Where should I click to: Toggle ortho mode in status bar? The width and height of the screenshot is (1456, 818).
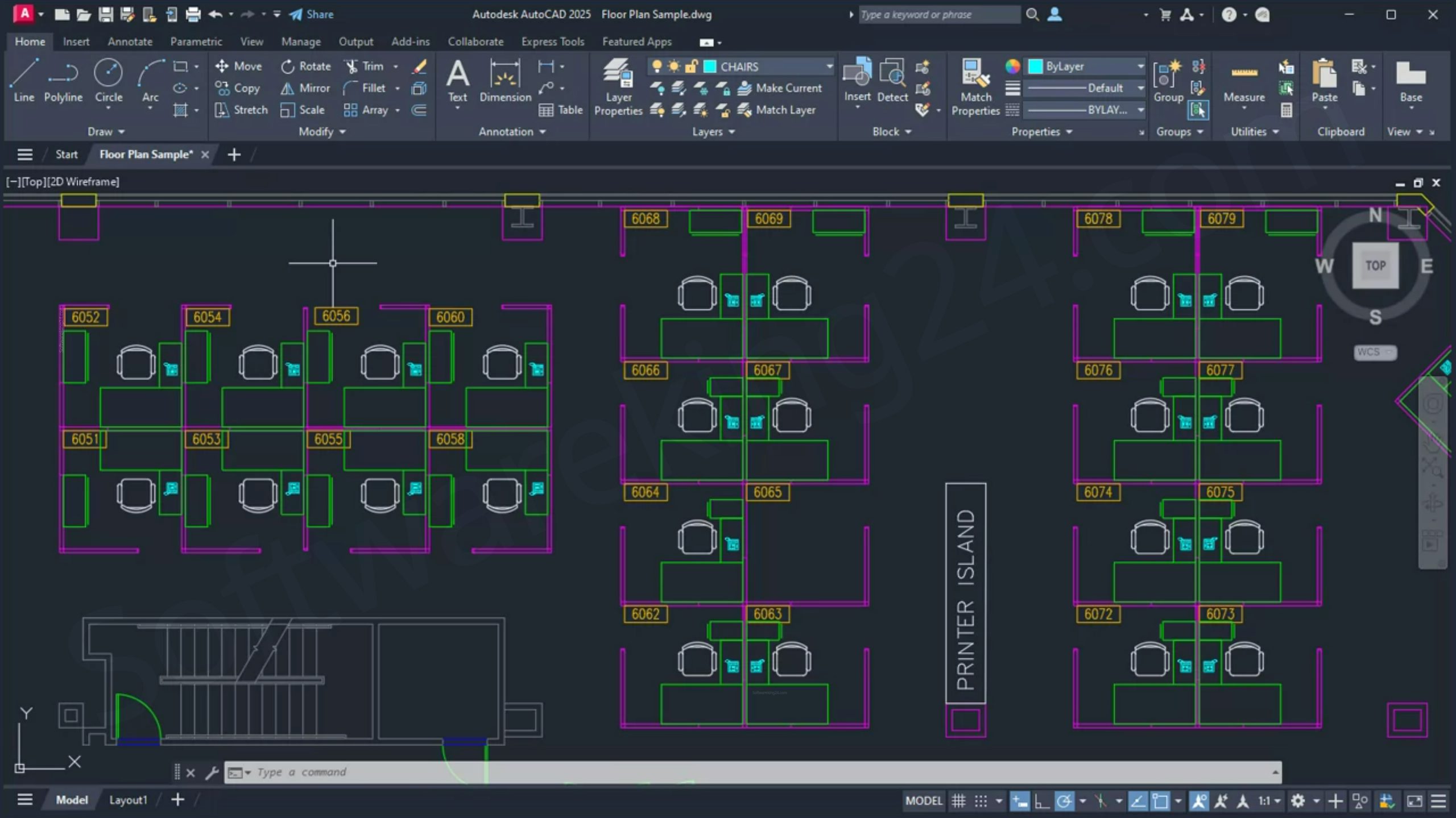pos(1041,801)
